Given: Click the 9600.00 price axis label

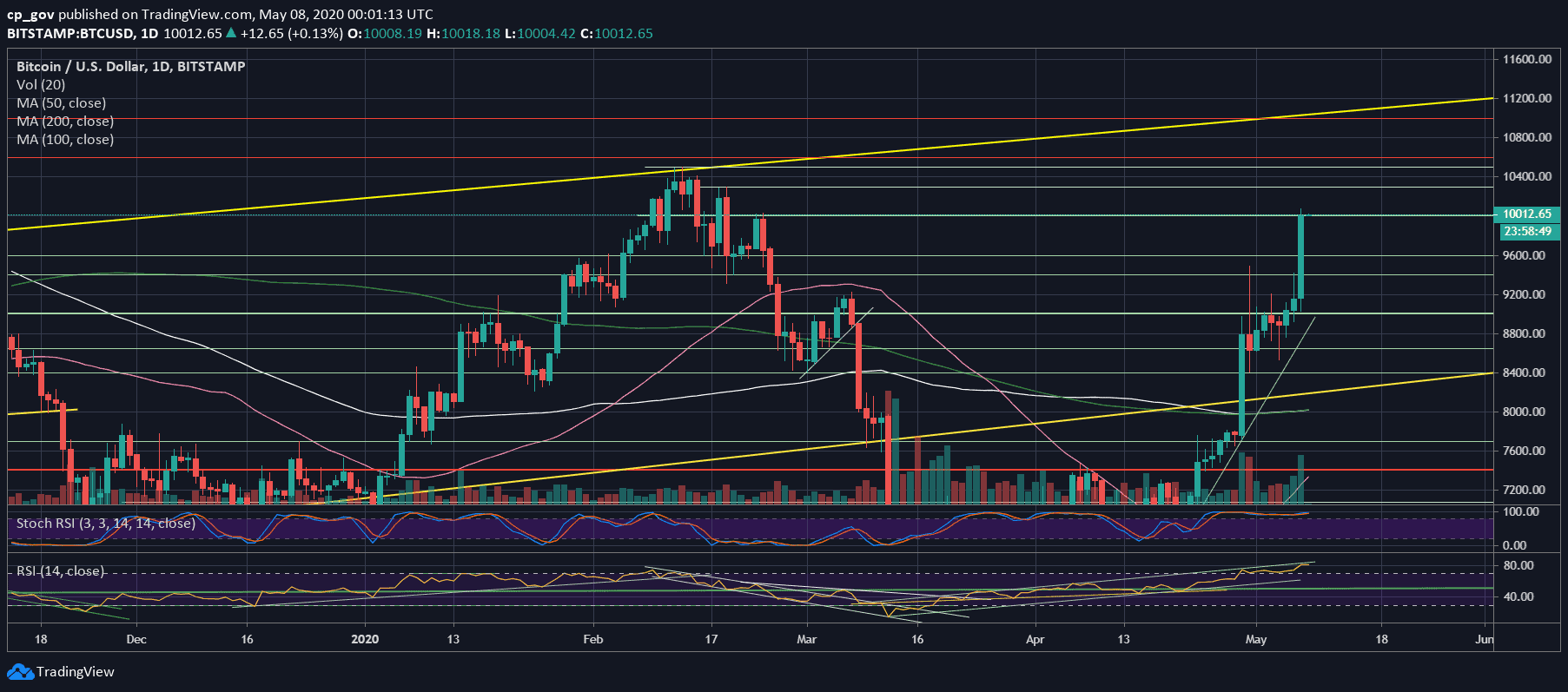Looking at the screenshot, I should pos(1525,255).
